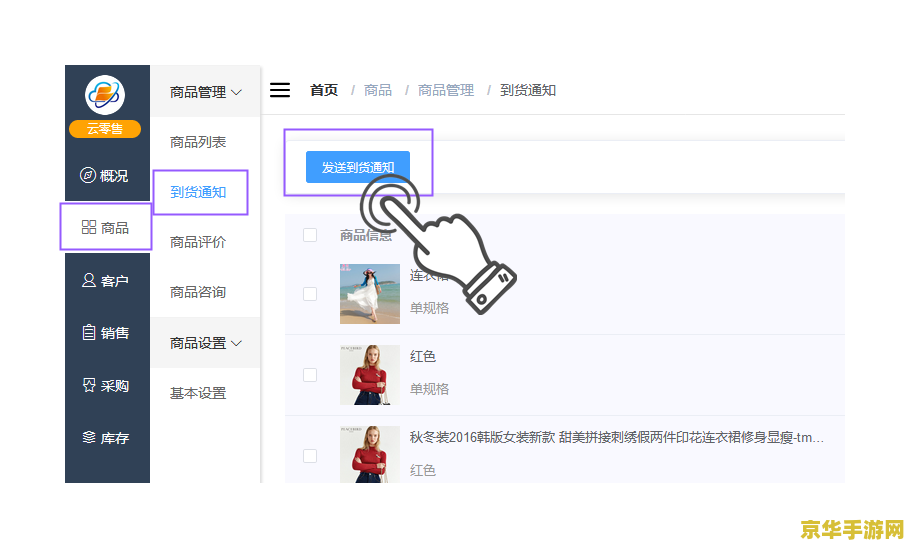Collapse the 商品管理 group
Screen dimensions: 910x548
[205, 92]
